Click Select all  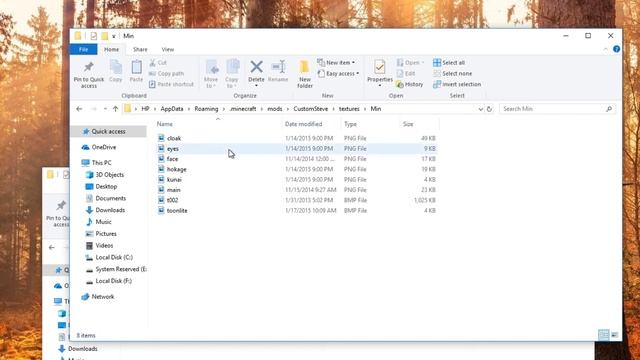[449, 62]
